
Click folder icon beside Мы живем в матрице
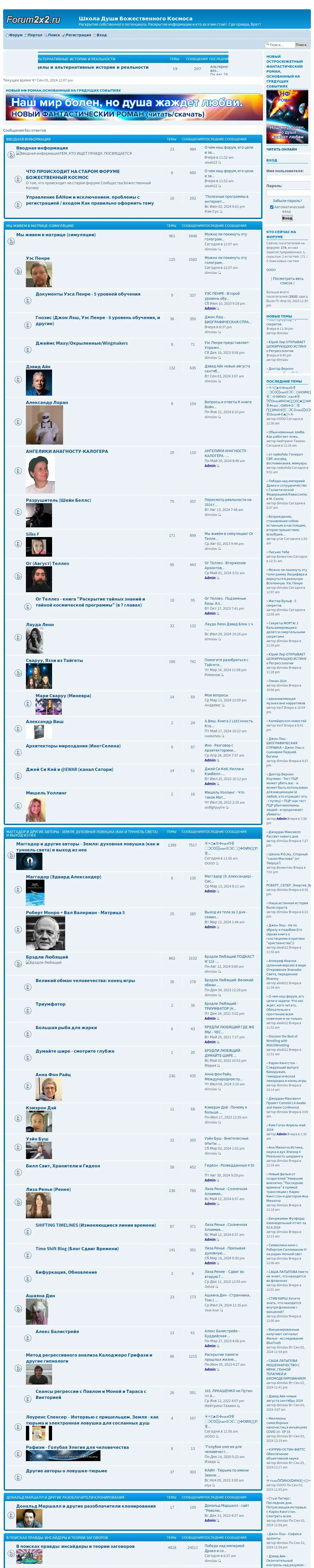11,242
